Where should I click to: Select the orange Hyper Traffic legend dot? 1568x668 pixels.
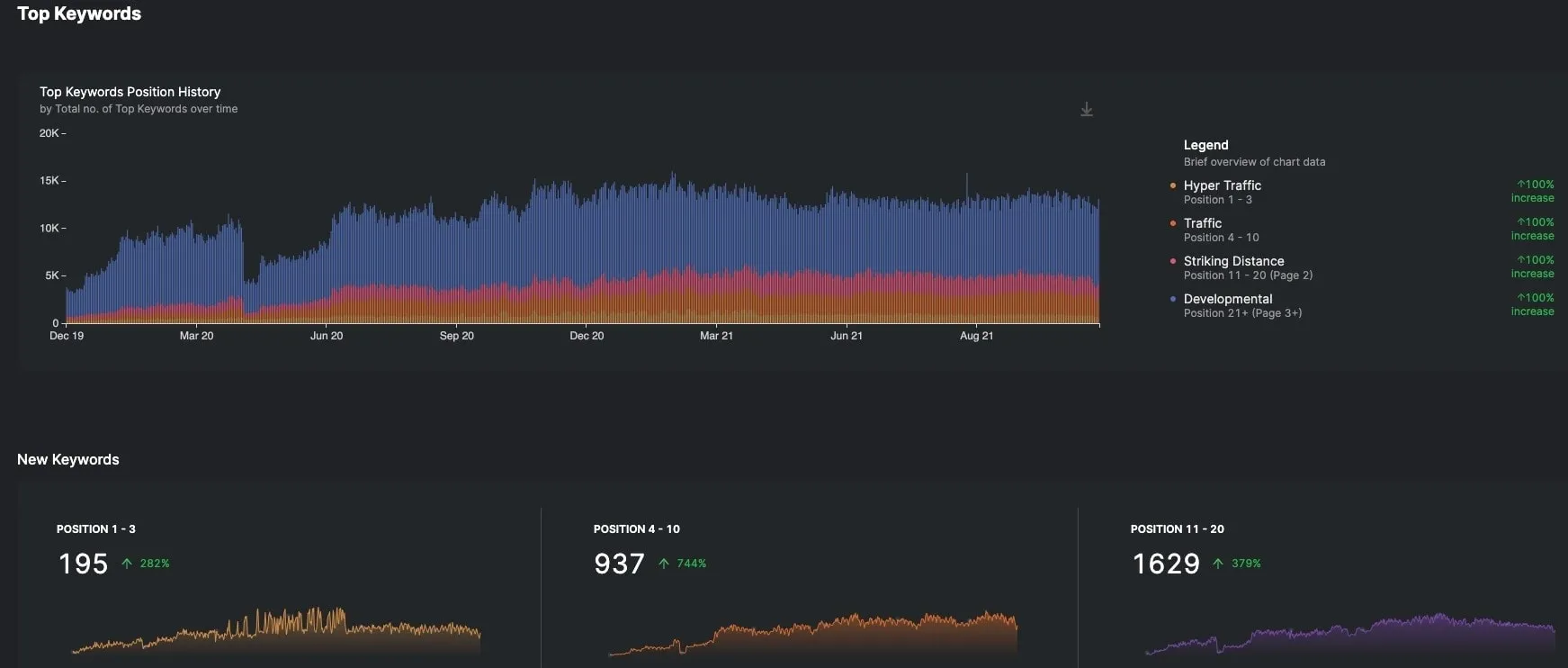point(1172,185)
